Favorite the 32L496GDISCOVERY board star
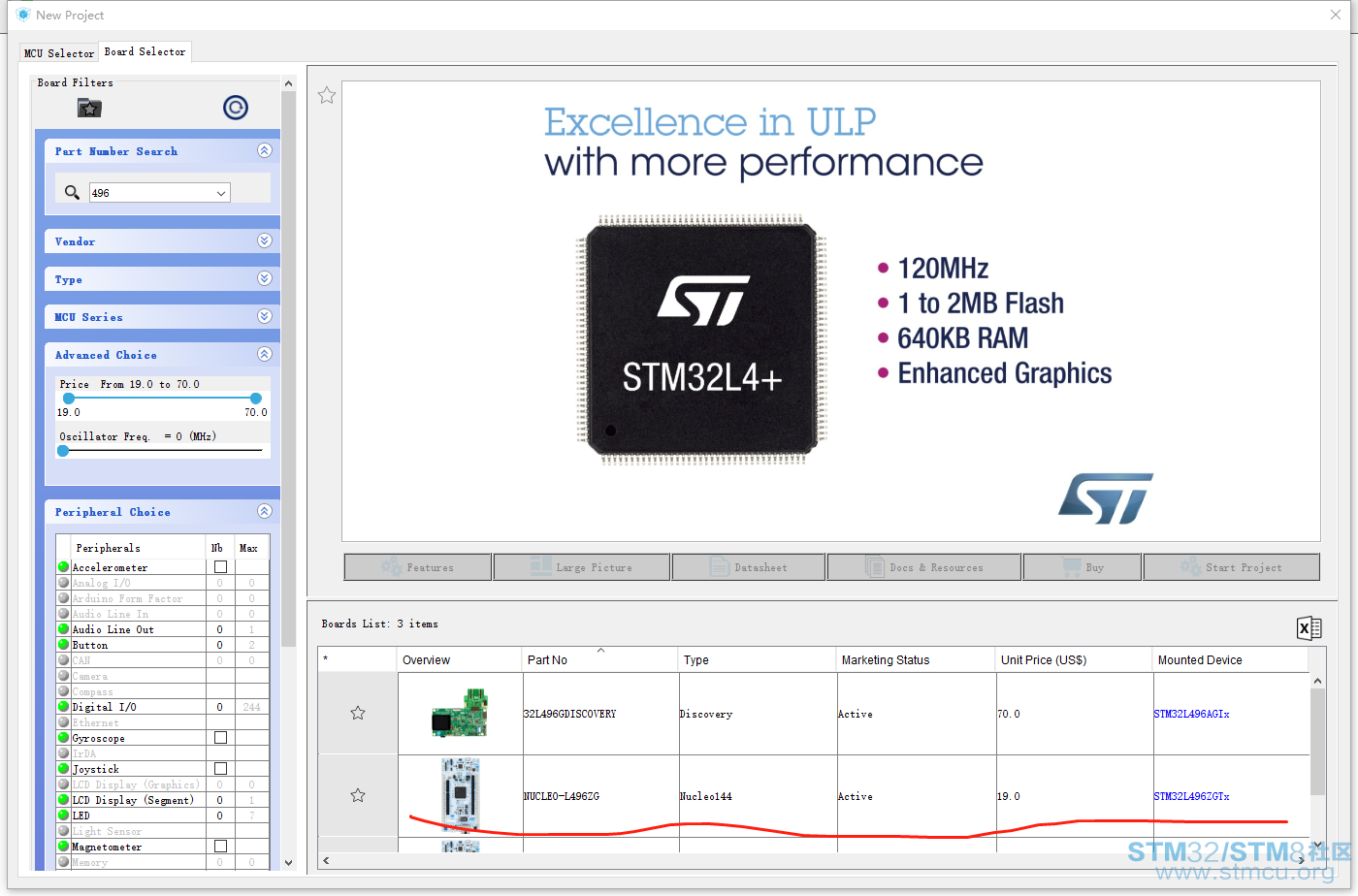Image resolution: width=1358 pixels, height=896 pixels. coord(358,713)
